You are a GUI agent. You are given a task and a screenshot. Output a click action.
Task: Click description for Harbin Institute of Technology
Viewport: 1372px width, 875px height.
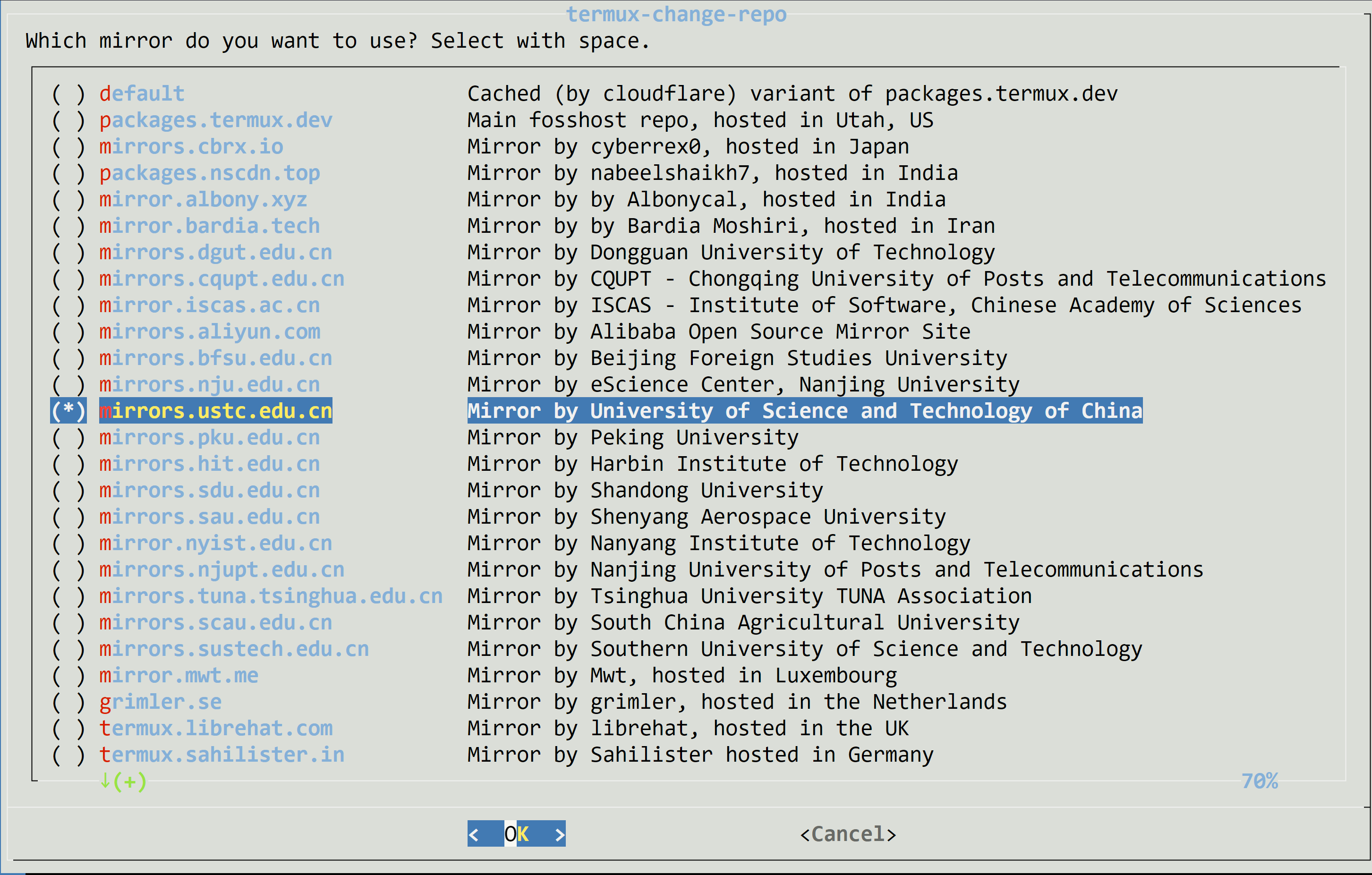pyautogui.click(x=712, y=464)
